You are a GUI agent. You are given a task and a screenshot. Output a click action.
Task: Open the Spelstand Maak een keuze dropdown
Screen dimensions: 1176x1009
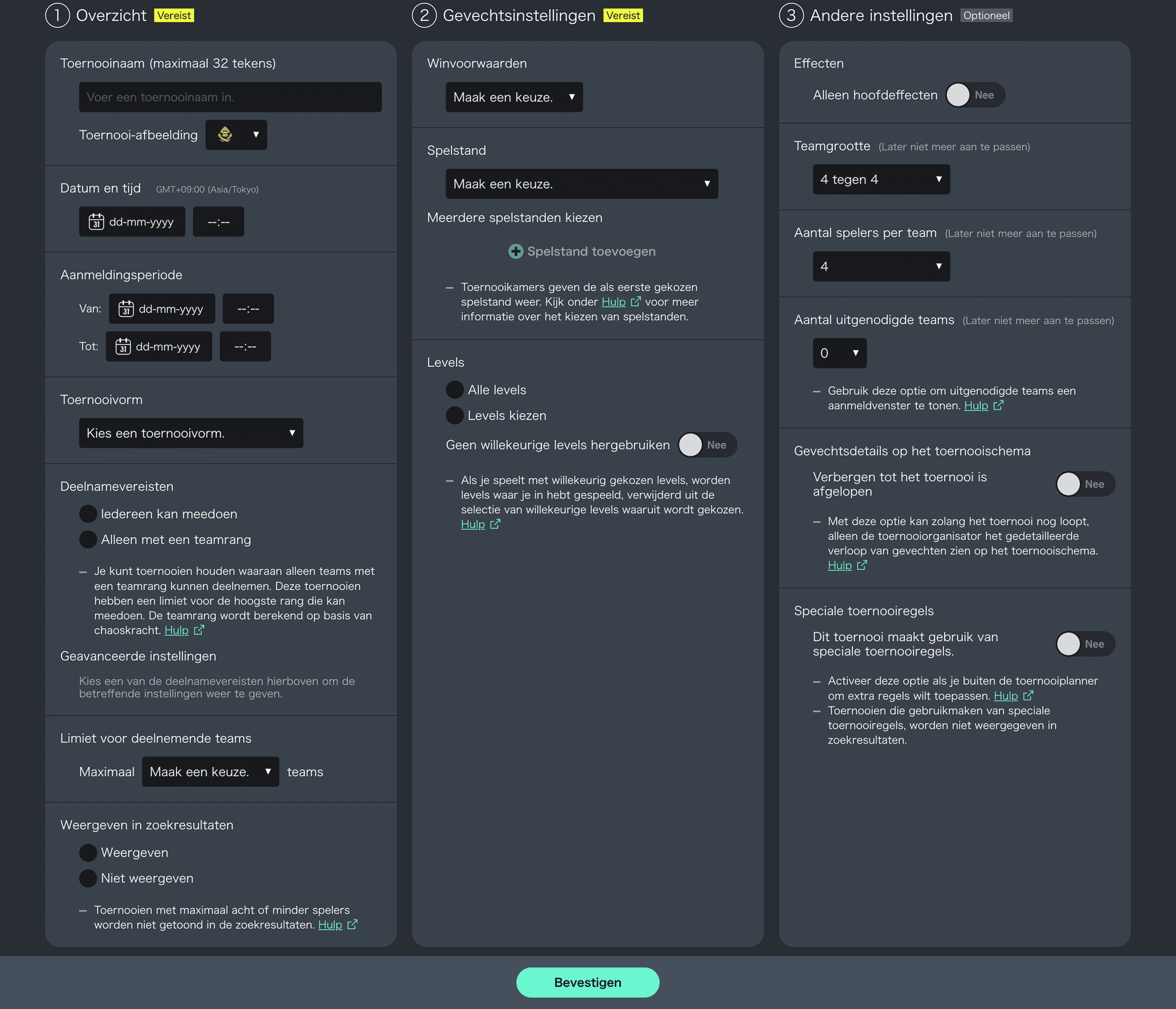point(582,183)
